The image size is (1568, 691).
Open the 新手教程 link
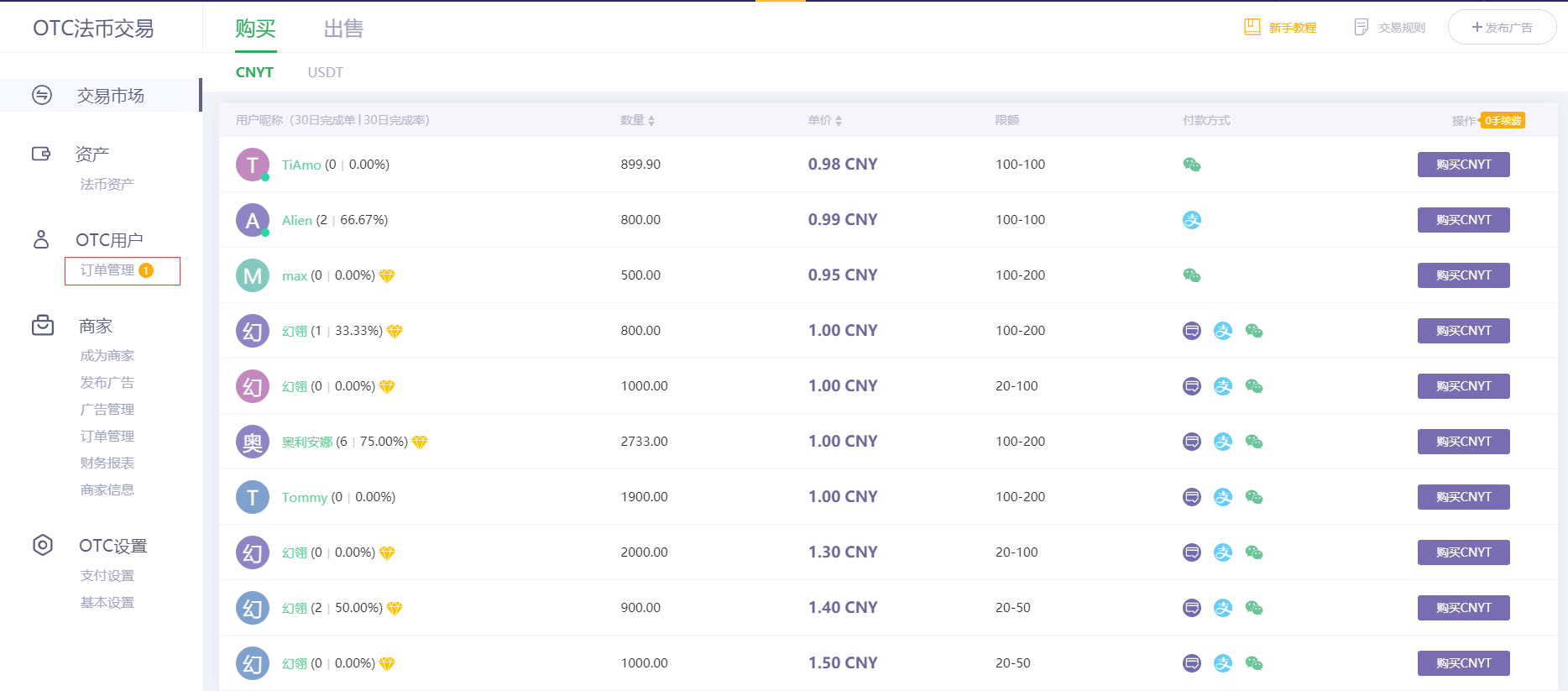click(x=1292, y=28)
